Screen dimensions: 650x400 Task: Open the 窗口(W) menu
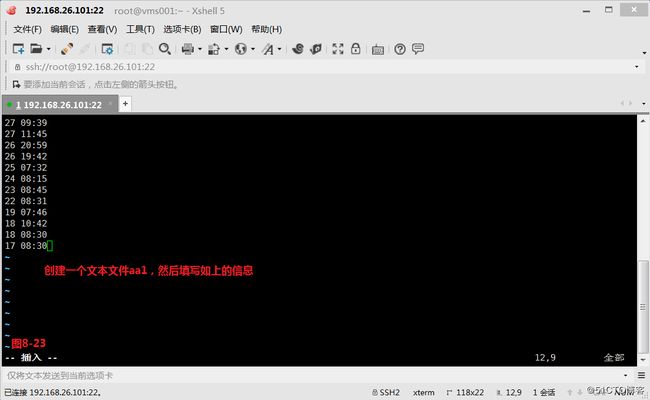(226, 29)
